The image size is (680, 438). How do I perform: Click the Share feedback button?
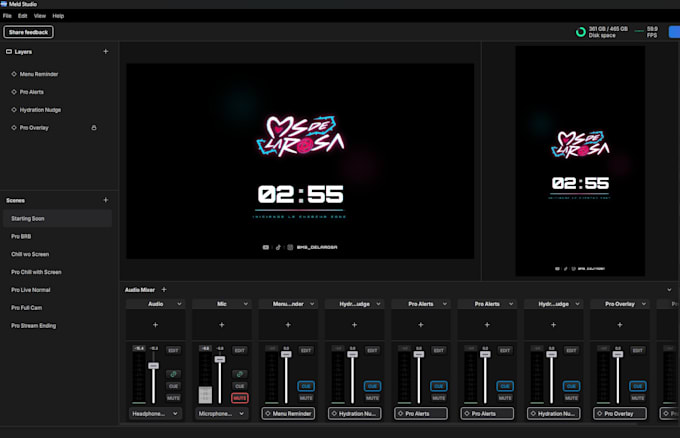28,32
